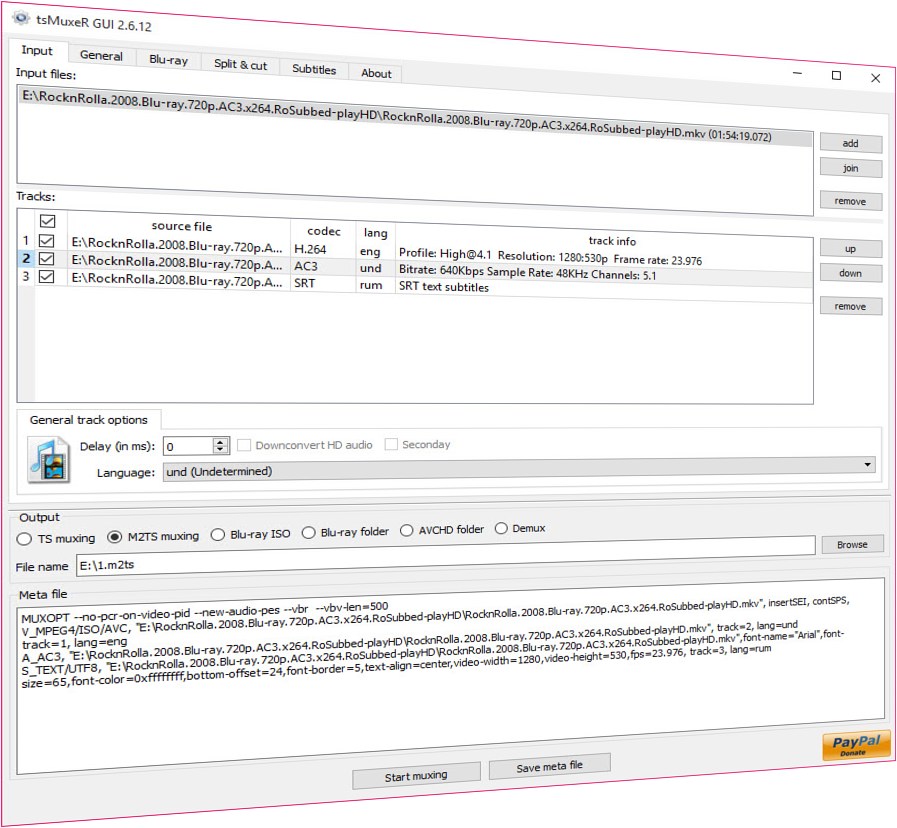Click remove button next to input files
Viewport: 897px width, 828px height.
coord(851,201)
